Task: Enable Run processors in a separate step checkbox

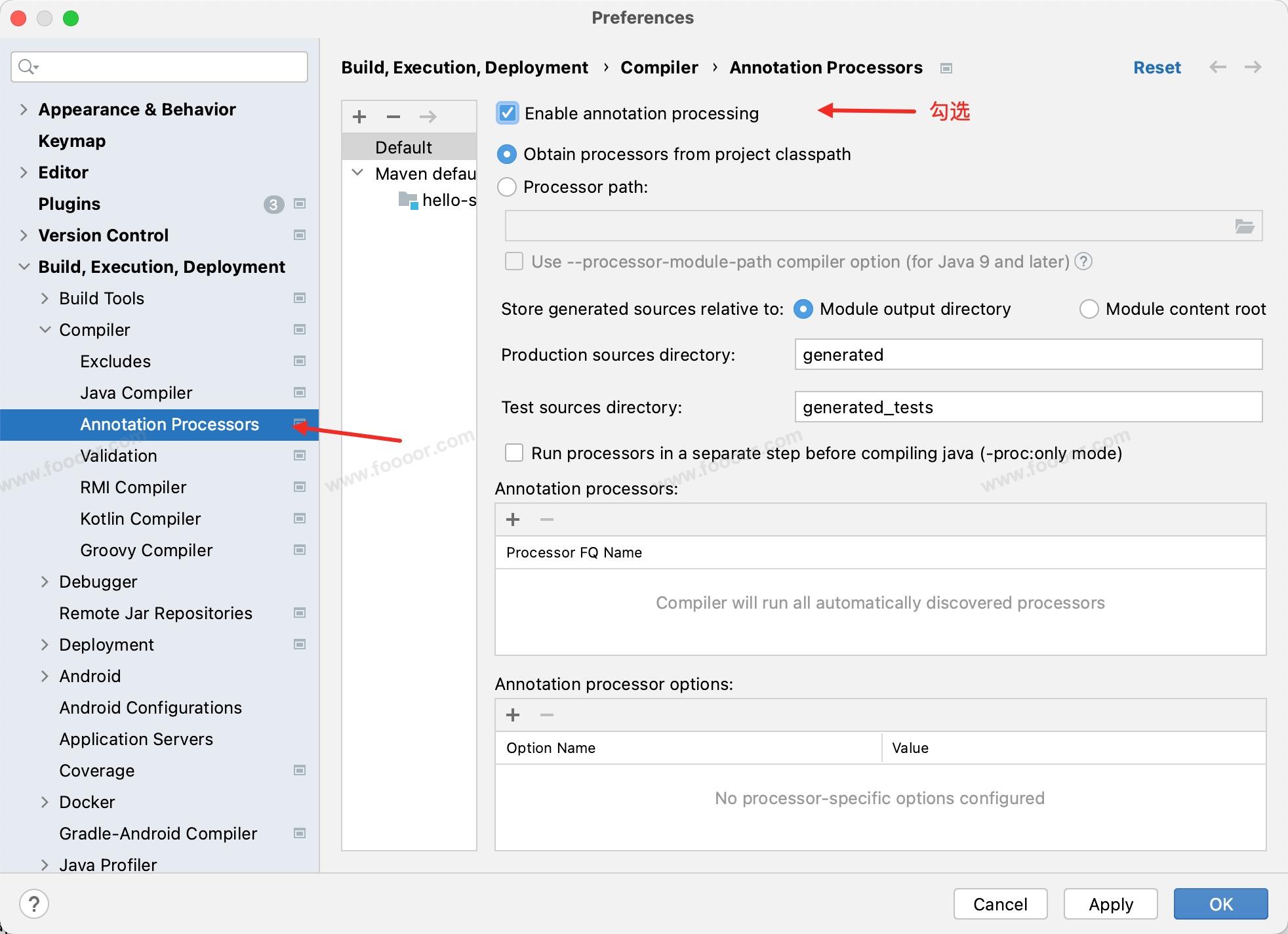Action: click(514, 453)
